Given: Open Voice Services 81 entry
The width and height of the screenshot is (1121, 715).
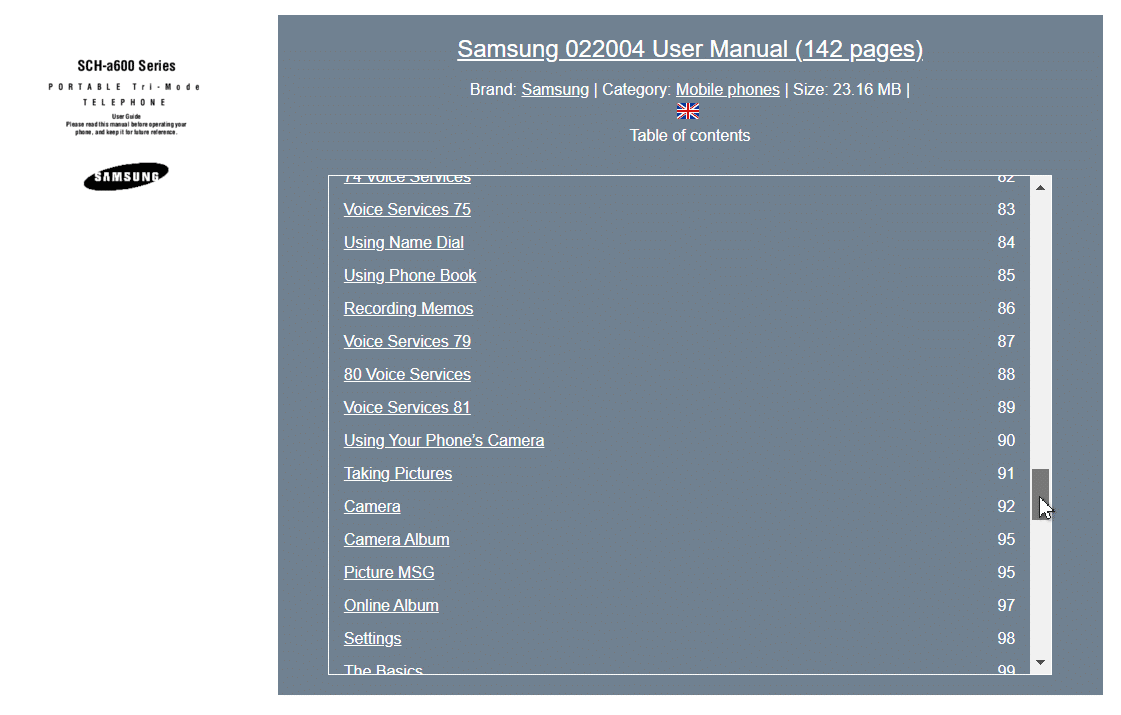Looking at the screenshot, I should pyautogui.click(x=408, y=407).
